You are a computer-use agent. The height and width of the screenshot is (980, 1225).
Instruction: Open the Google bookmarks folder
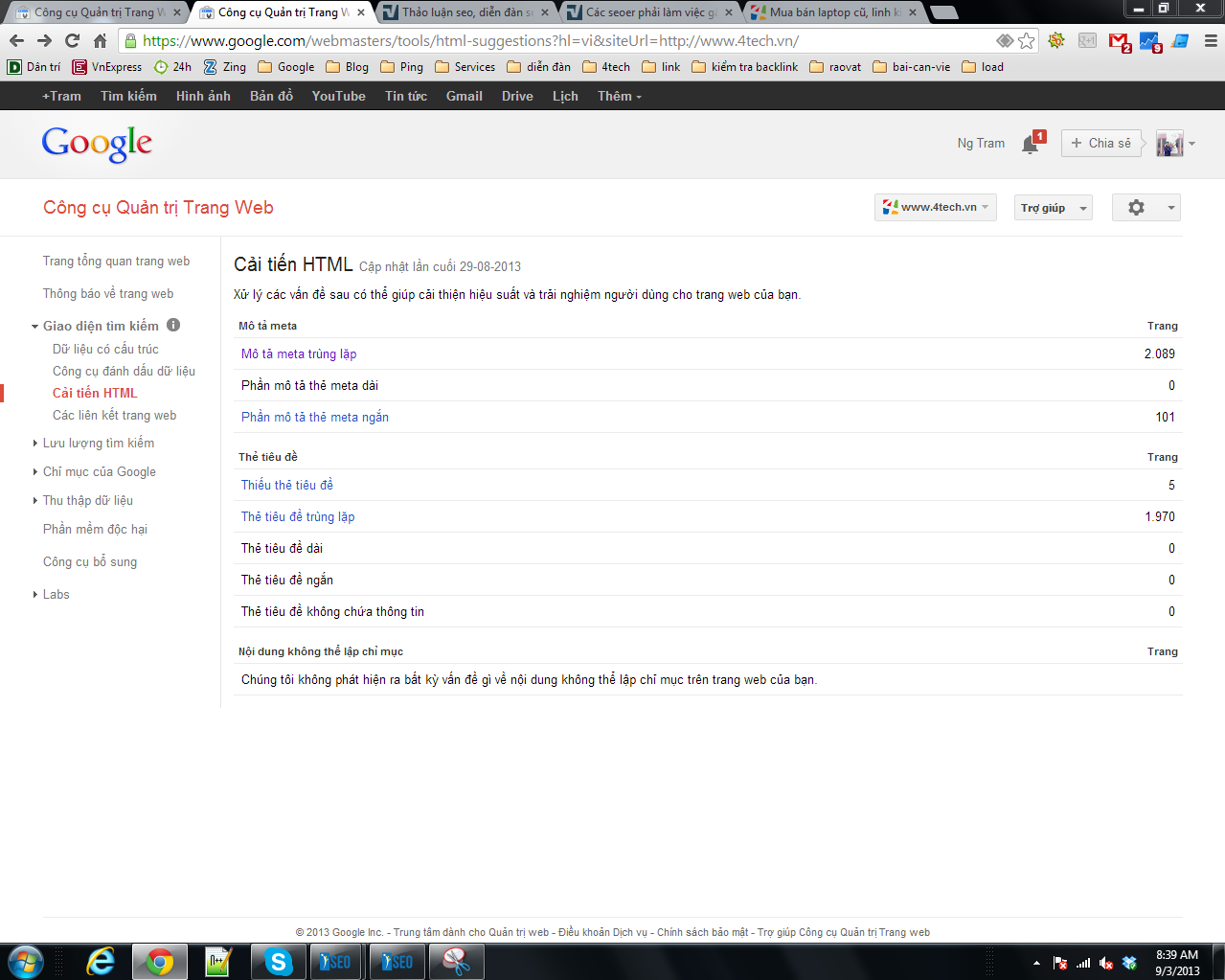[285, 67]
